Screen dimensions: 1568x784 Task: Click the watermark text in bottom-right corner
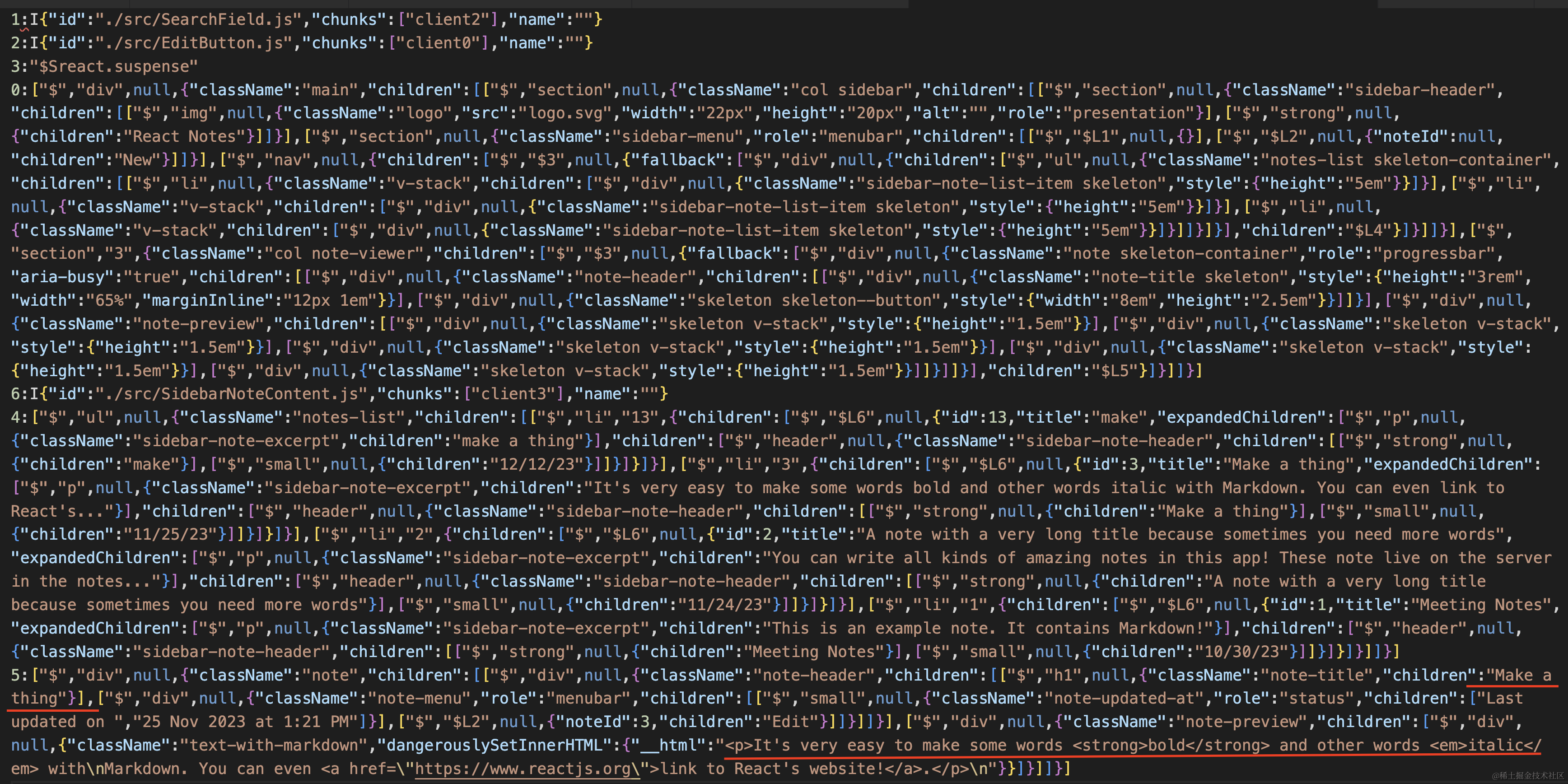[x=1527, y=775]
